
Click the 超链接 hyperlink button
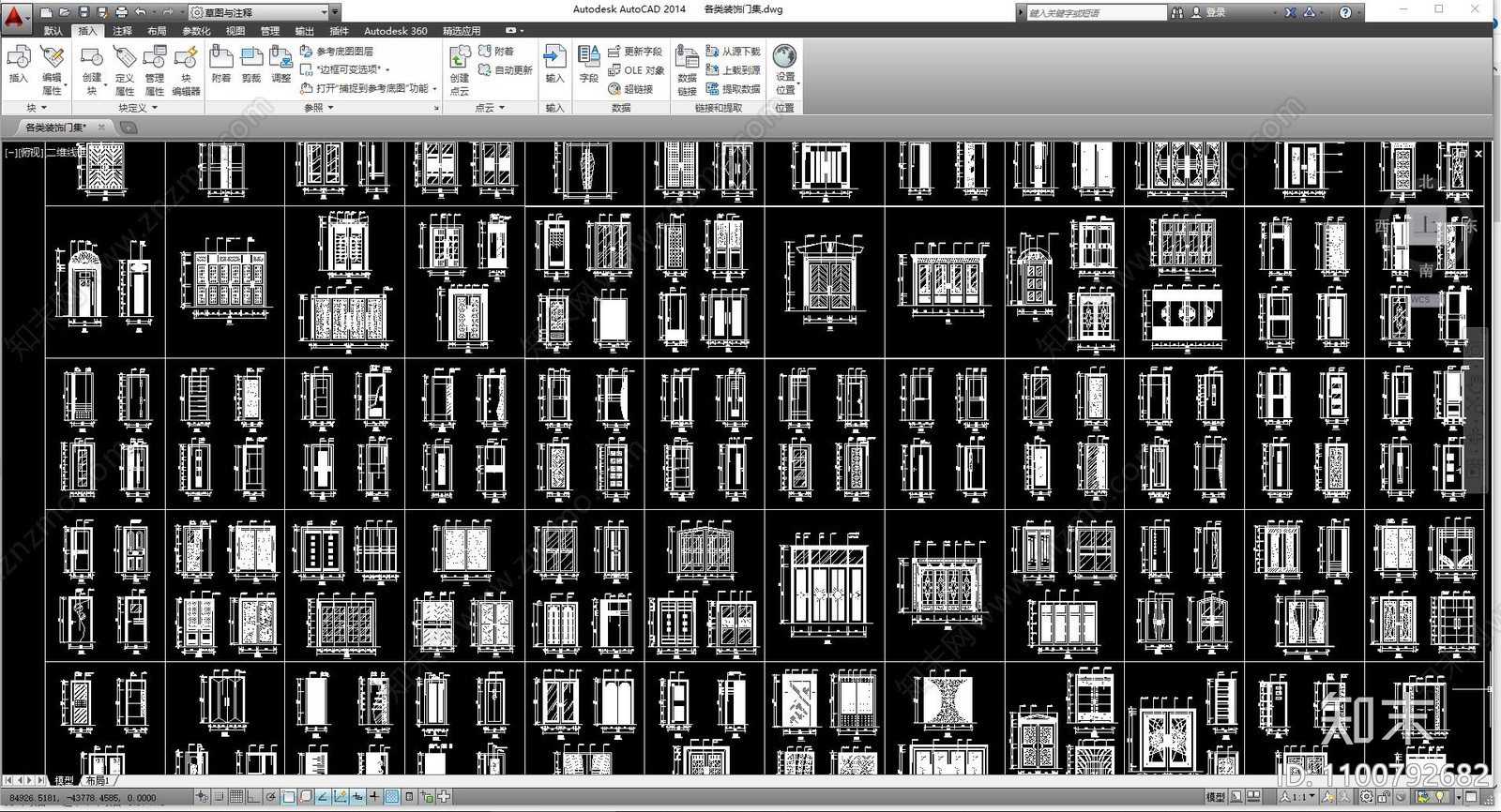pos(630,89)
